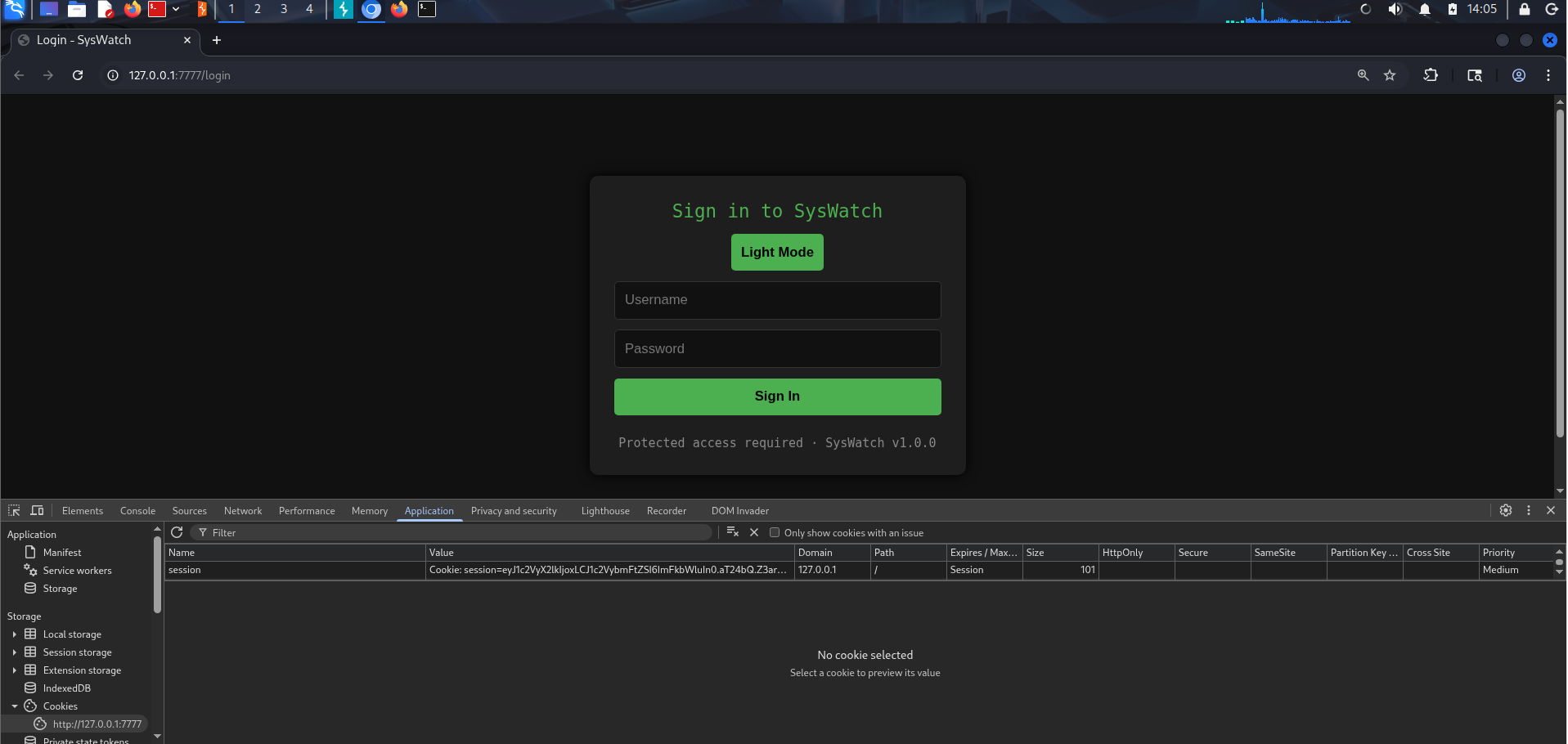Go back to the previous page
Screen dimensions: 1568x744
[x=19, y=75]
